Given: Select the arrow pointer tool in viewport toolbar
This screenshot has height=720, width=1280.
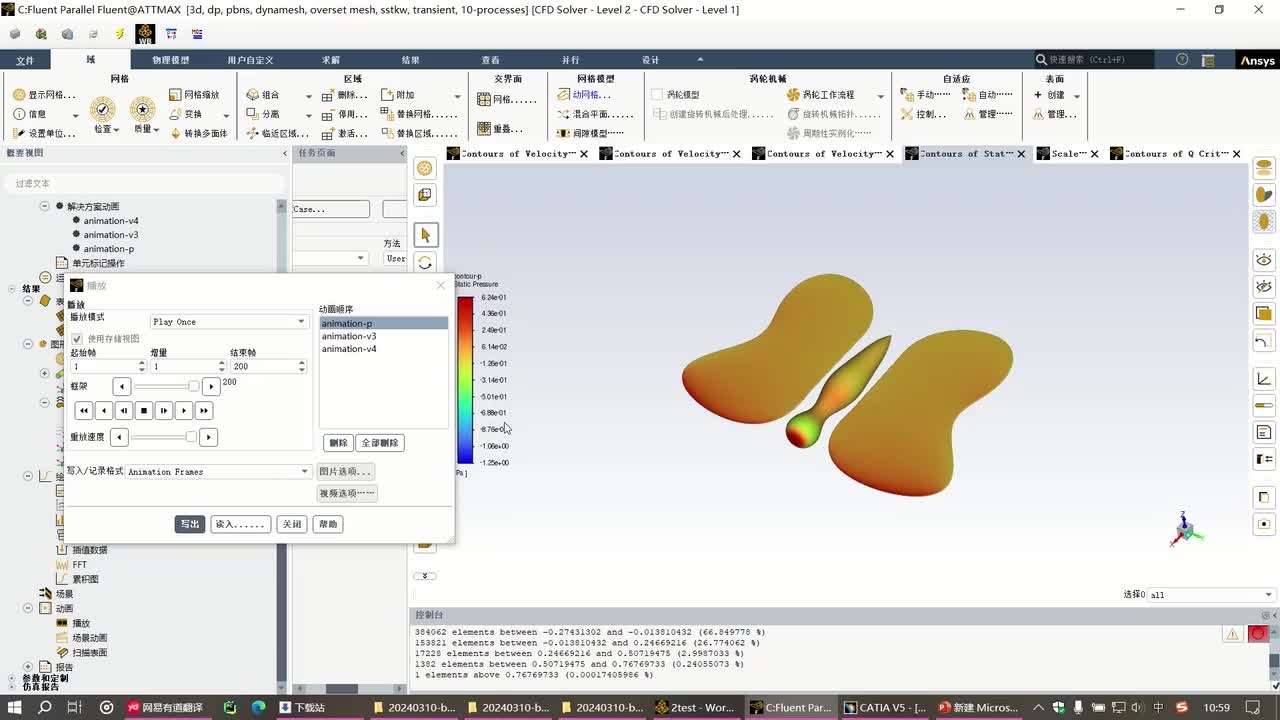Looking at the screenshot, I should (x=425, y=235).
